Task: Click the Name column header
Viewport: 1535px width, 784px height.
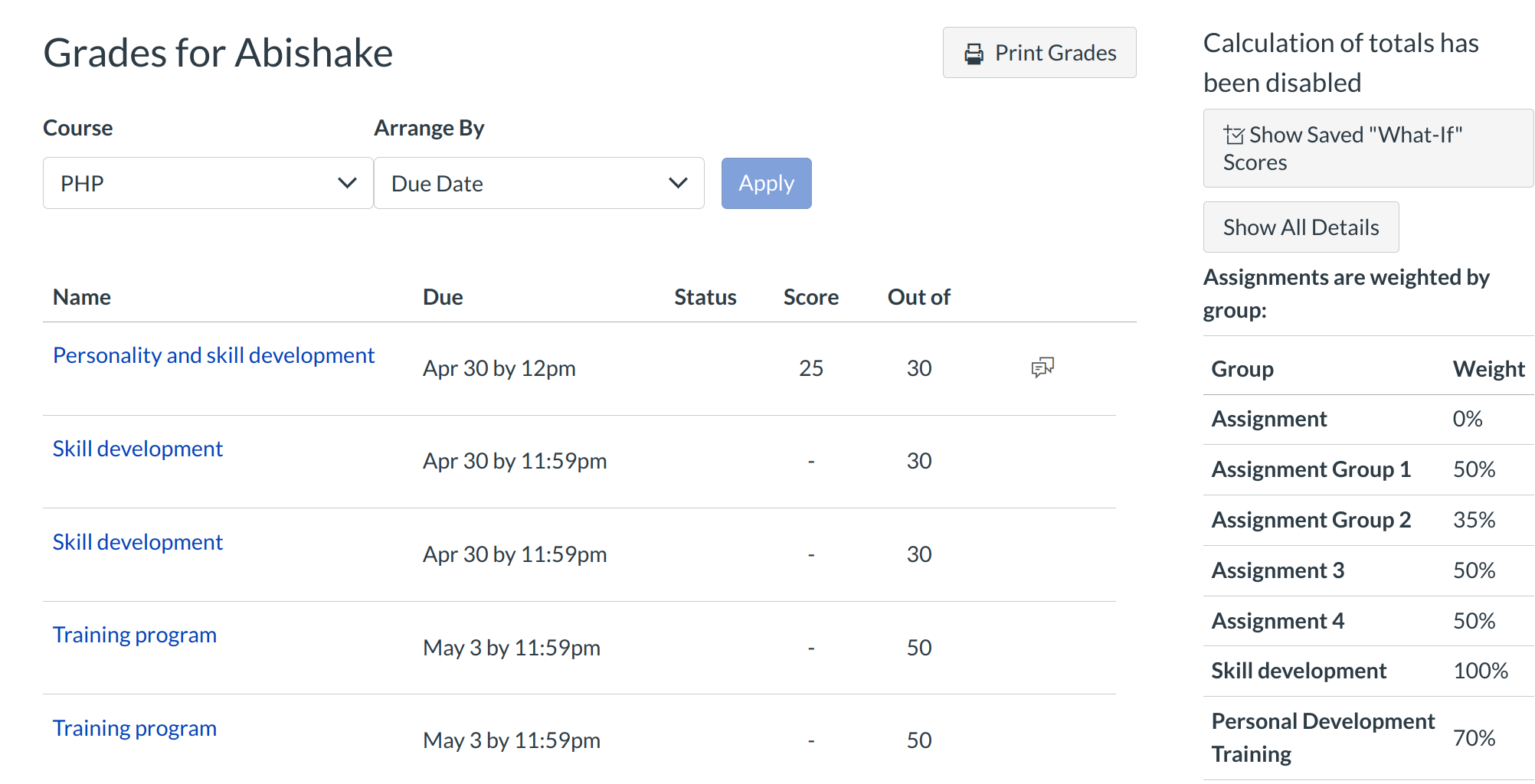Action: 81,297
